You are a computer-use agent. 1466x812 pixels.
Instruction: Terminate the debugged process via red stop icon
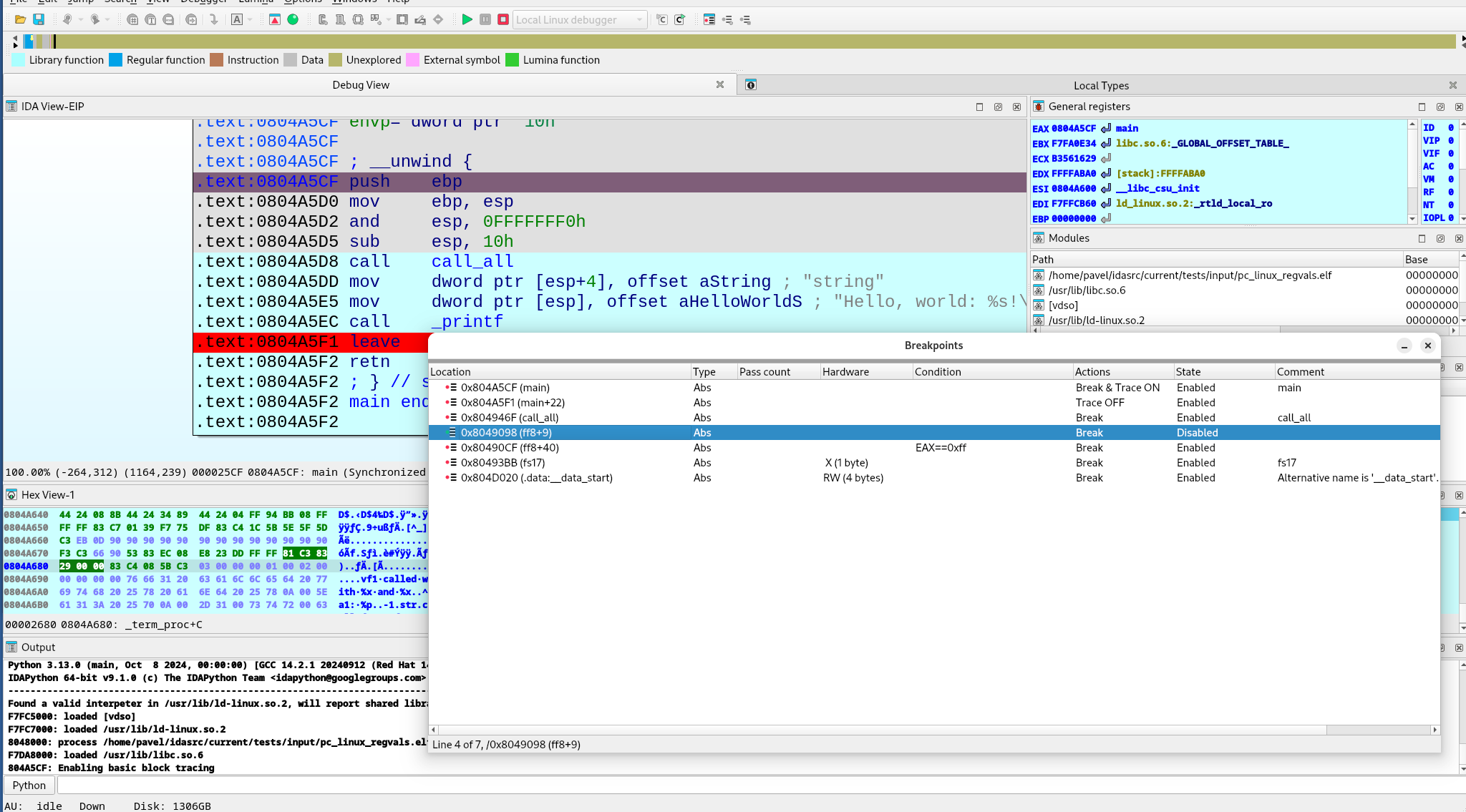point(504,19)
